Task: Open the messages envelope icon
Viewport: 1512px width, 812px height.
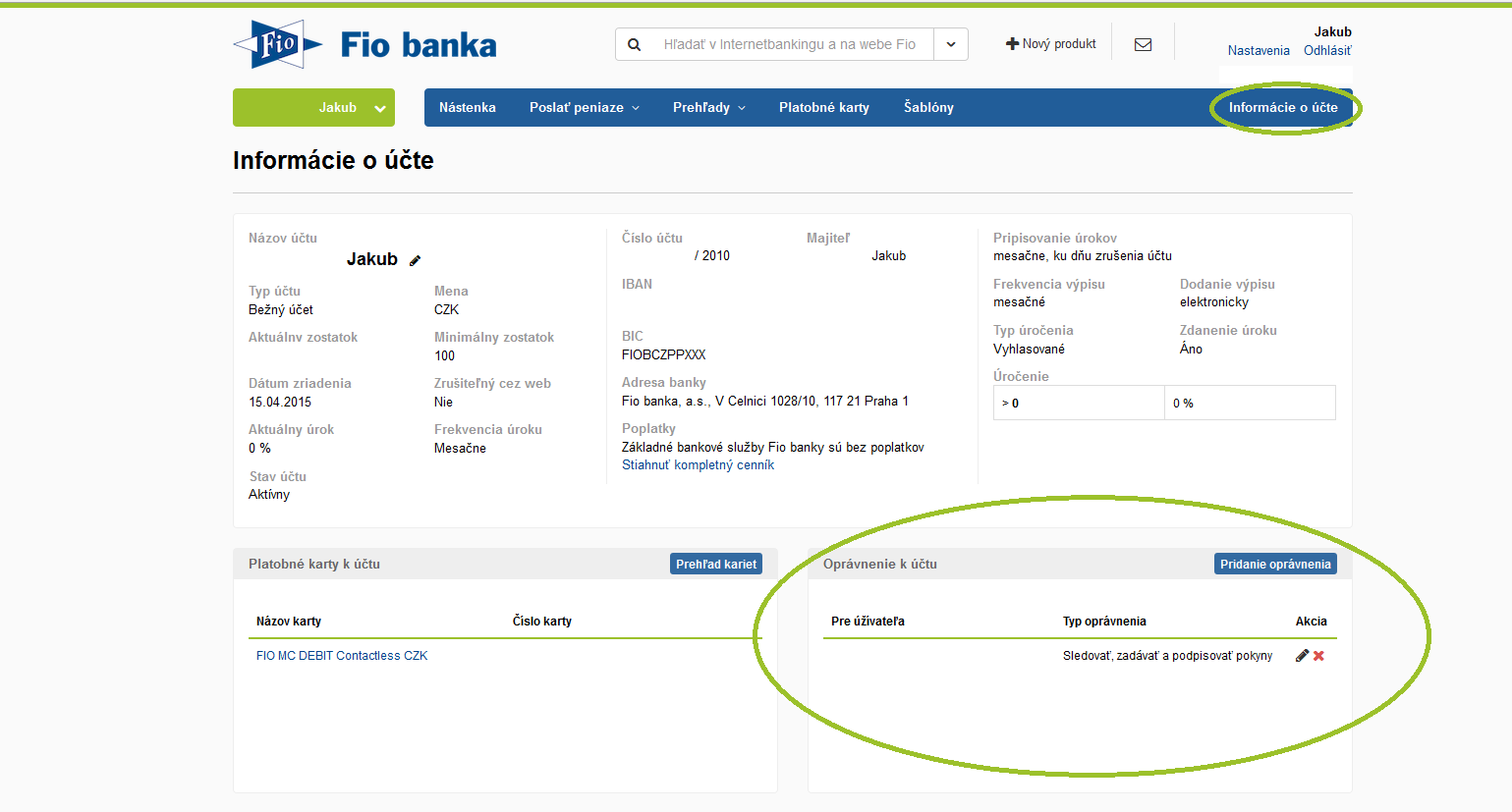Action: coord(1143,44)
